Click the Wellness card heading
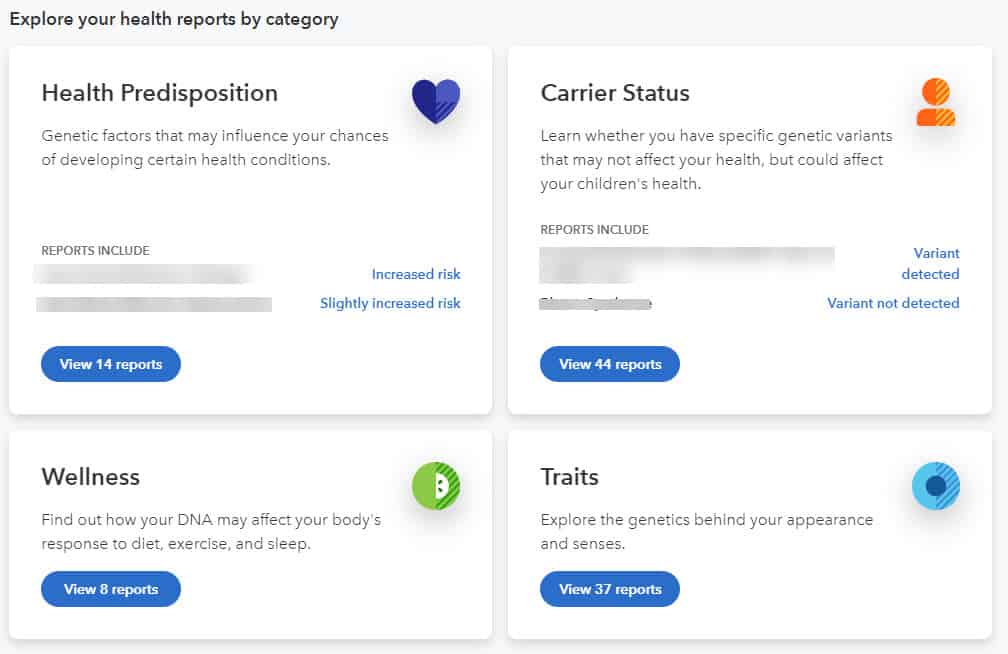 point(91,477)
